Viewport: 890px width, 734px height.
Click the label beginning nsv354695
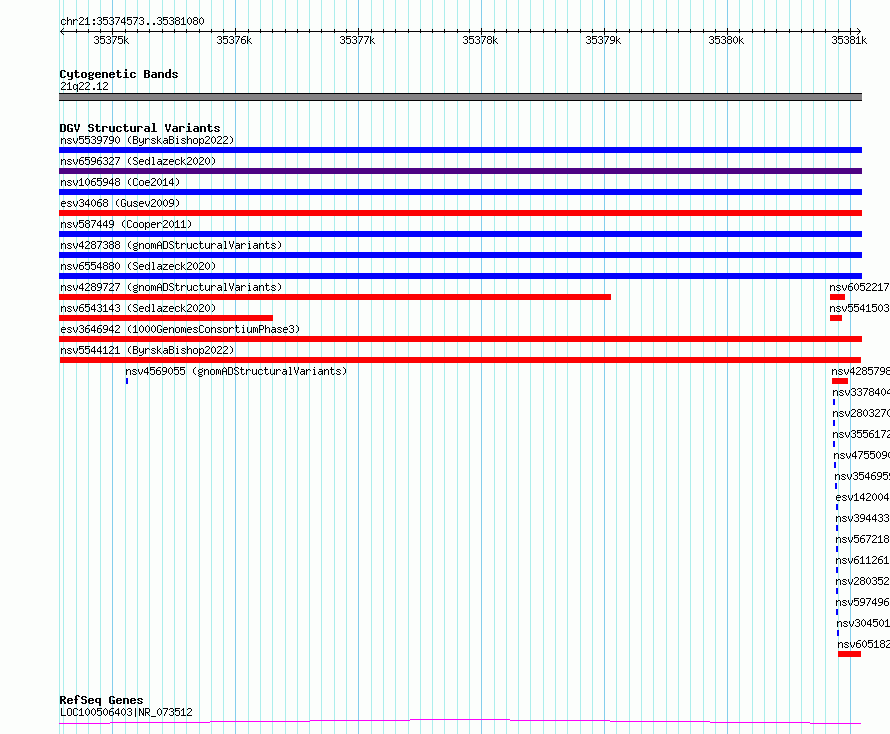[862, 476]
